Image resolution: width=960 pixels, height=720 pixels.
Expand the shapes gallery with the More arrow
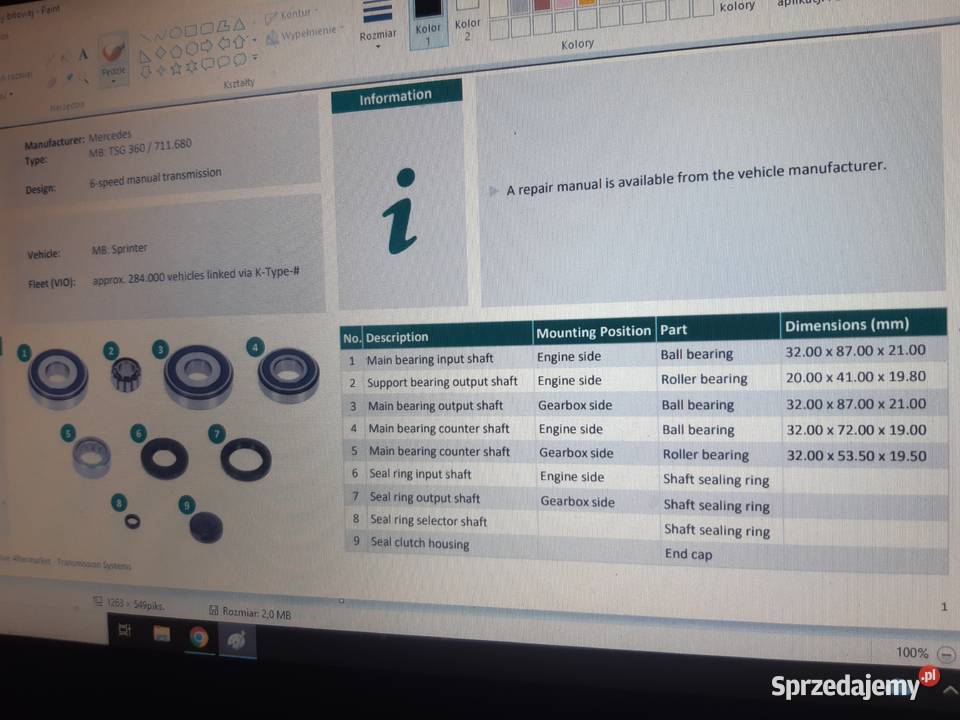point(255,58)
